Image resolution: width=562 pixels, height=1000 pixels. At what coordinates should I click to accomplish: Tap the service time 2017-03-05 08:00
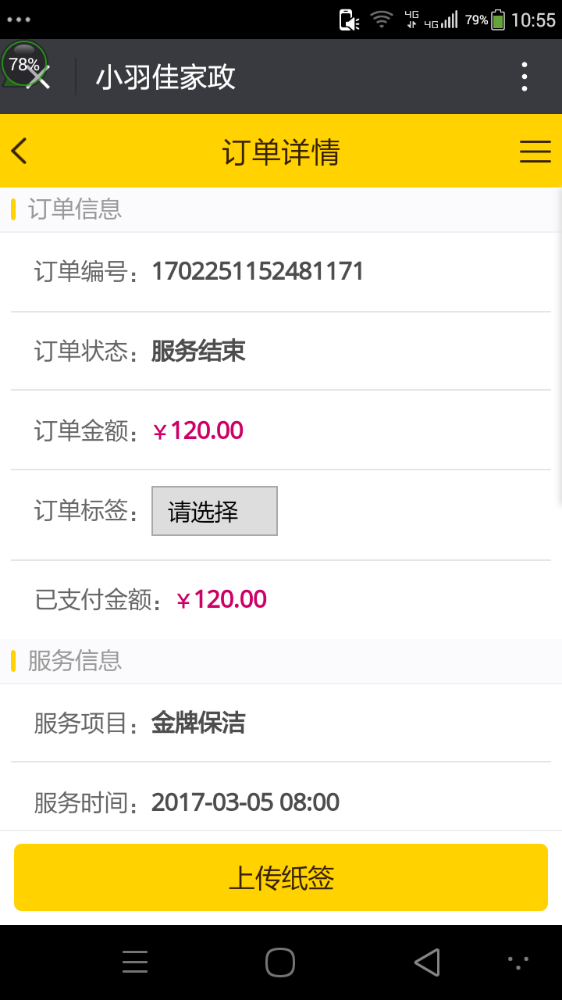[245, 802]
